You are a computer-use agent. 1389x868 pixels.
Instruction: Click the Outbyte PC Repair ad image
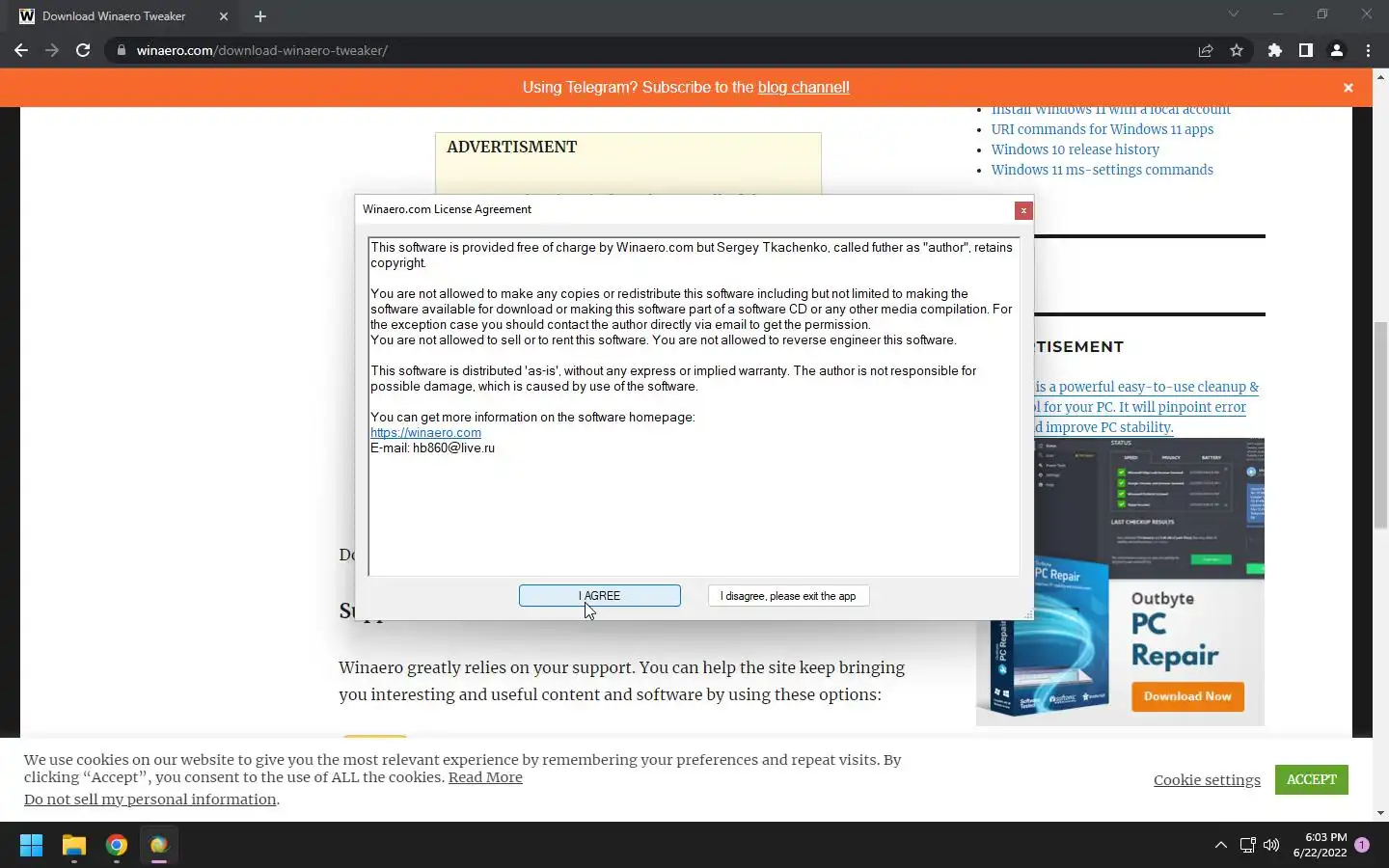1120,582
